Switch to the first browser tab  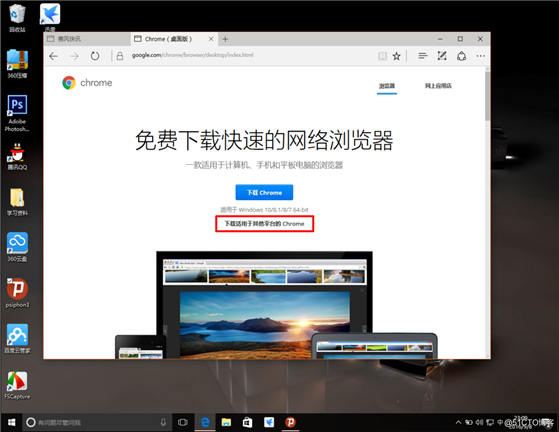[x=88, y=39]
